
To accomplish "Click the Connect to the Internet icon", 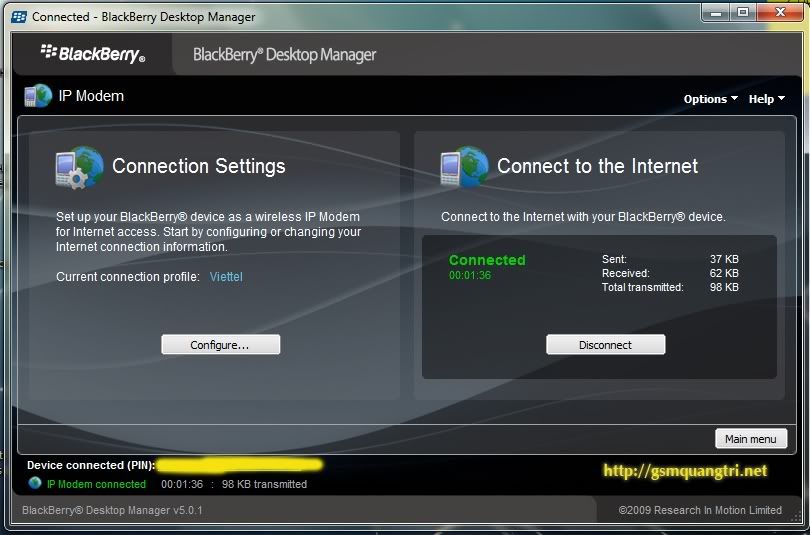I will [x=464, y=166].
